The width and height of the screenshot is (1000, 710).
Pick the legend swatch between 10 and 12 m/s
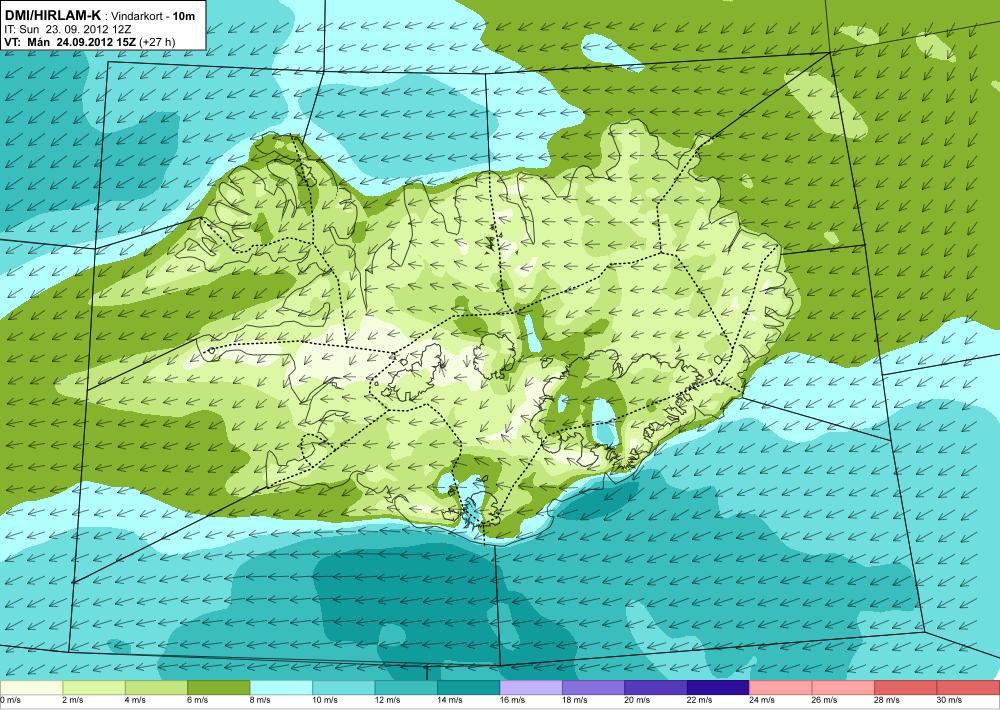344,688
